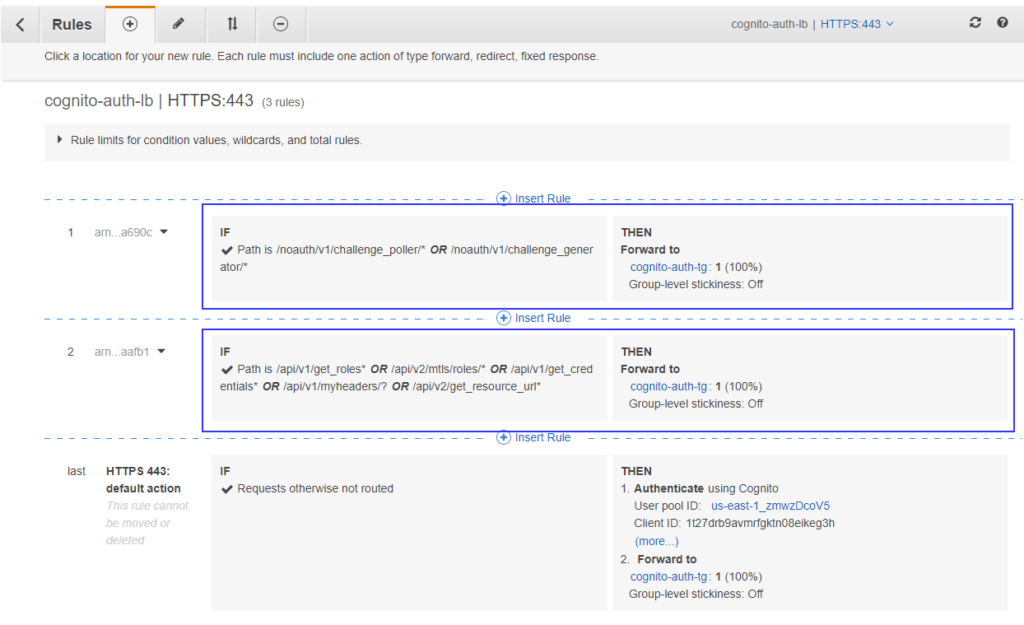This screenshot has width=1024, height=625.
Task: Switch to the edit rules pencil tab
Action: (178, 24)
